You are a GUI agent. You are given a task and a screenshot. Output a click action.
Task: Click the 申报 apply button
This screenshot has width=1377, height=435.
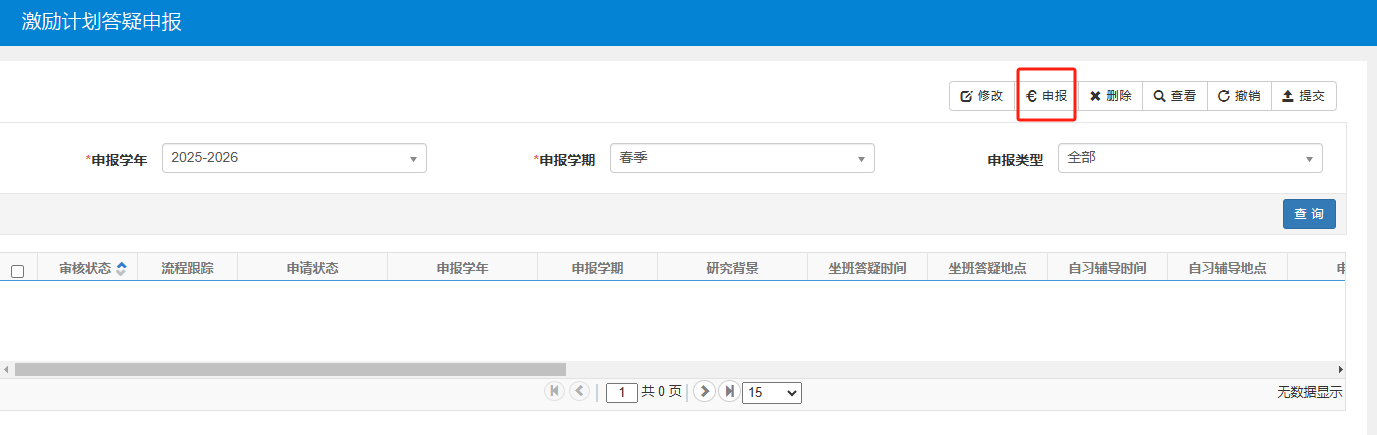pyautogui.click(x=1046, y=96)
